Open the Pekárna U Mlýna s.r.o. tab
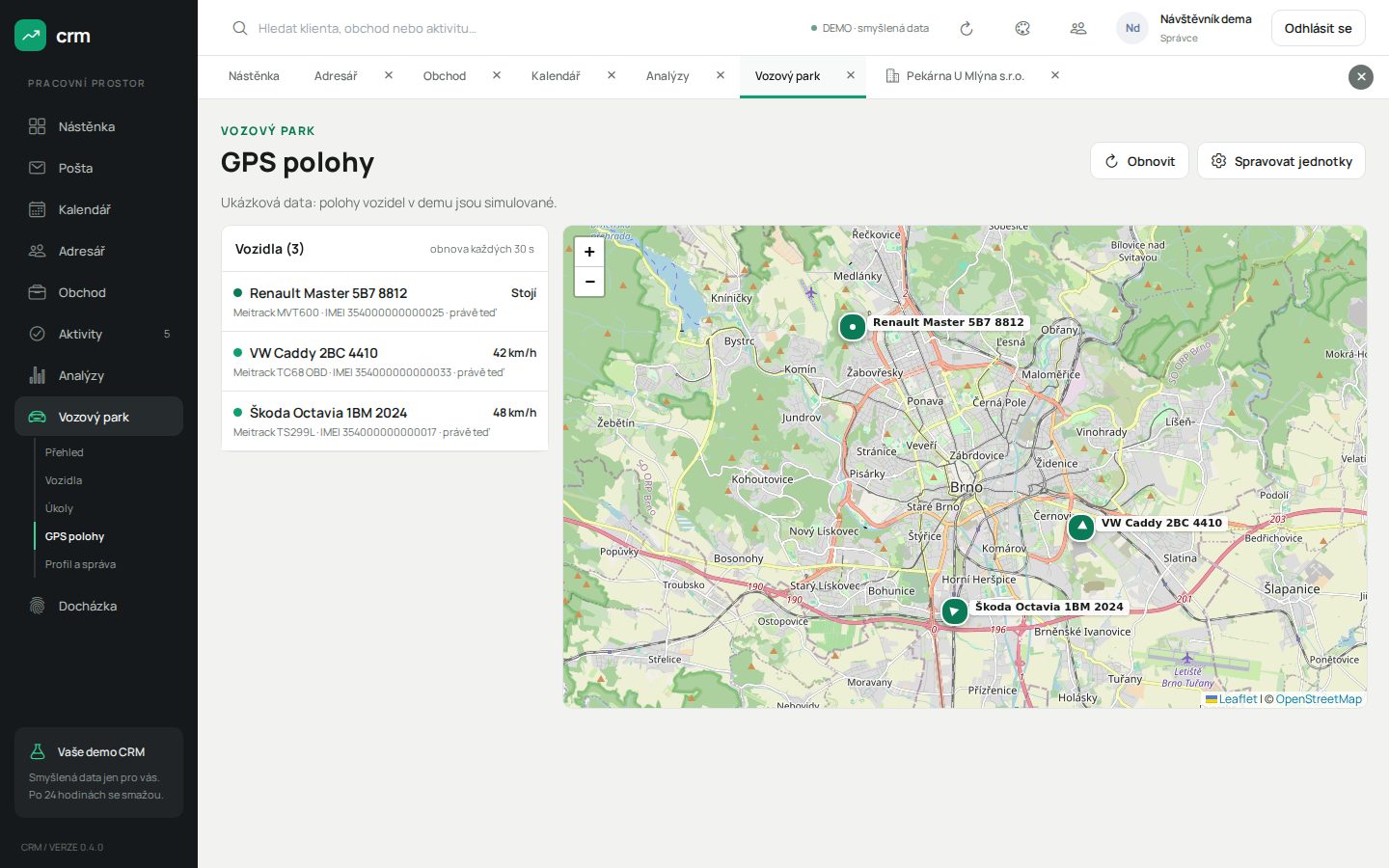1389x868 pixels. click(x=955, y=76)
